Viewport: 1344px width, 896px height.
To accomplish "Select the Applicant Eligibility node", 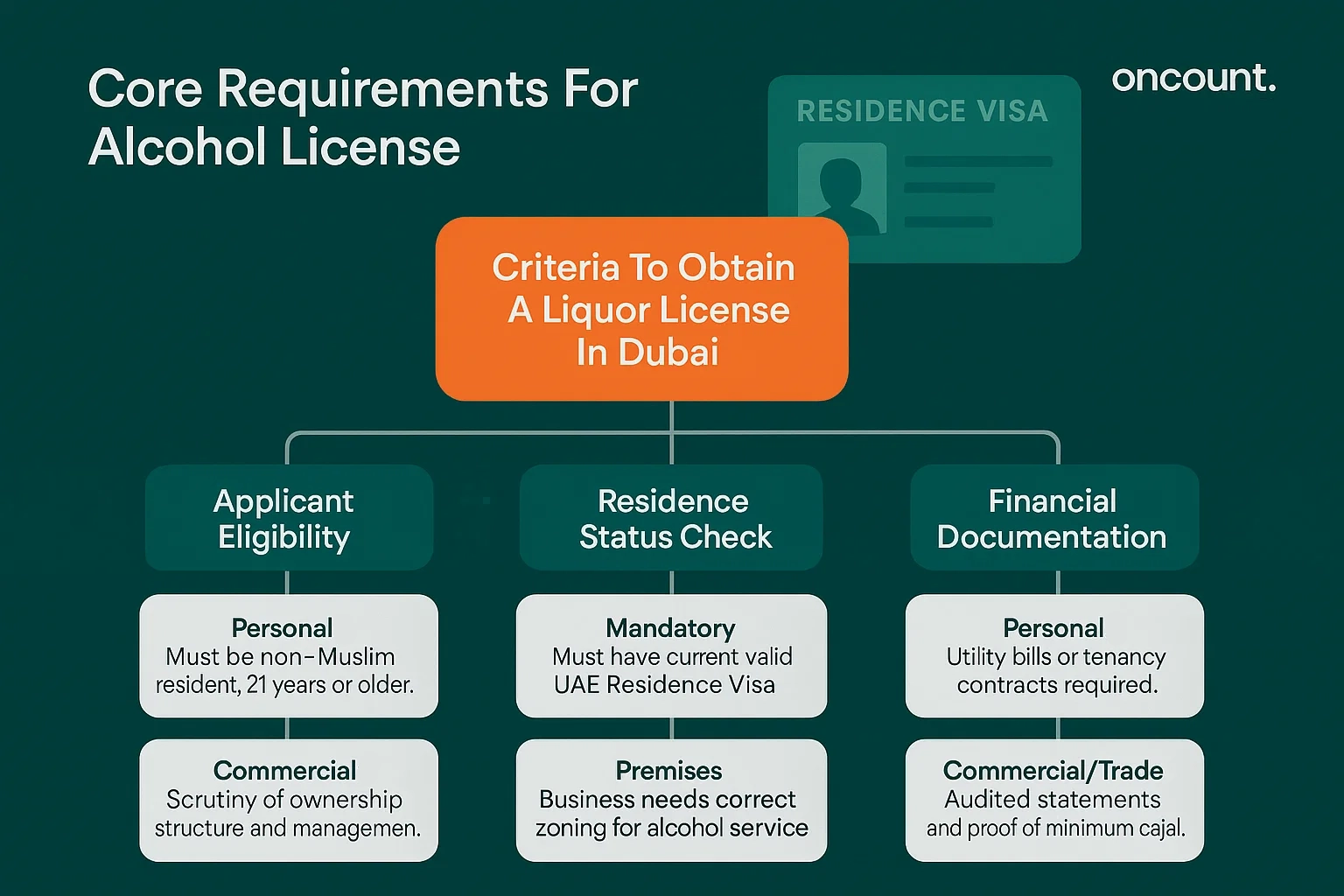I will [289, 518].
